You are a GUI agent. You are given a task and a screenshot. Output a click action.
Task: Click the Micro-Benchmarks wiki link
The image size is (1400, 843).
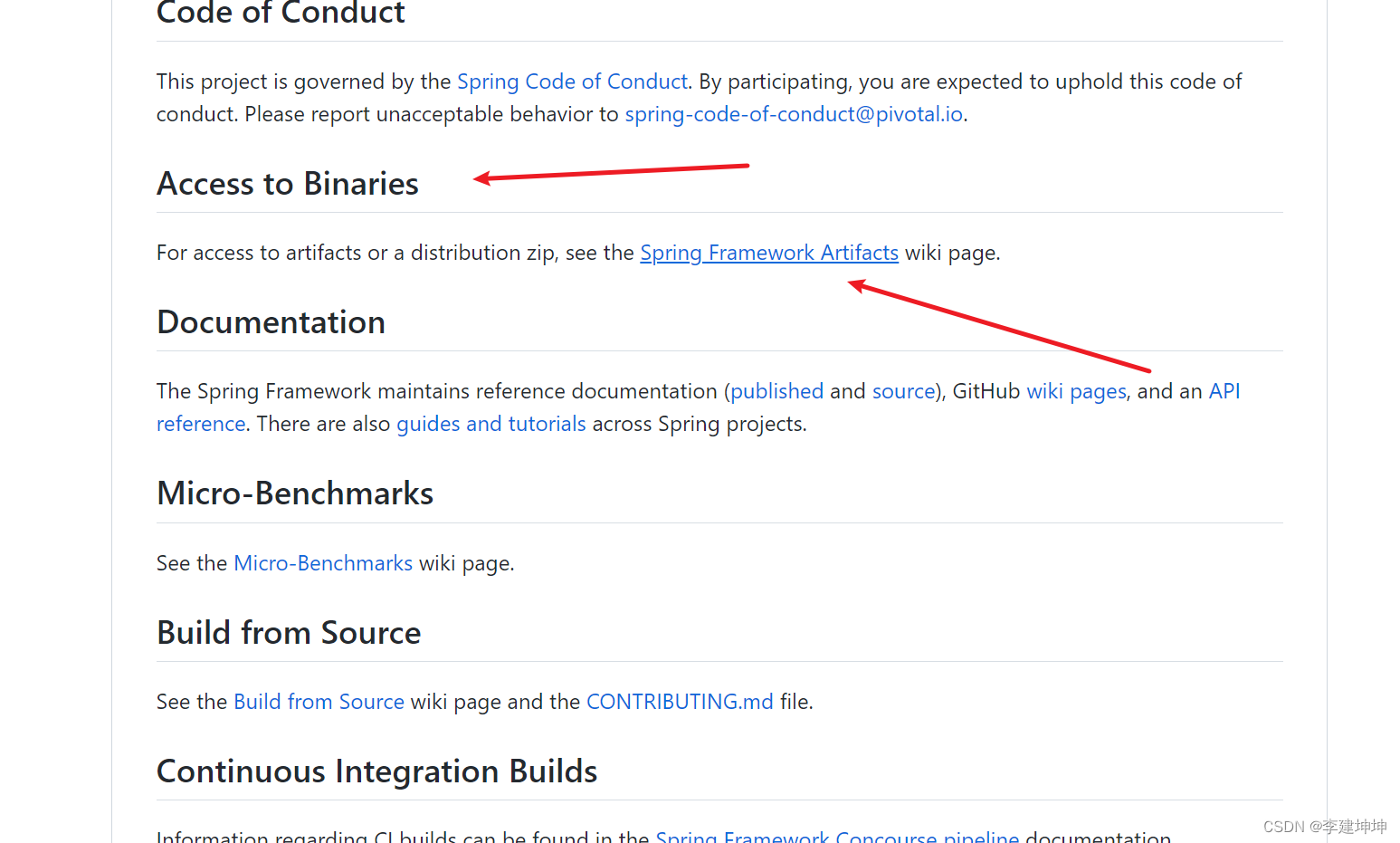[323, 563]
